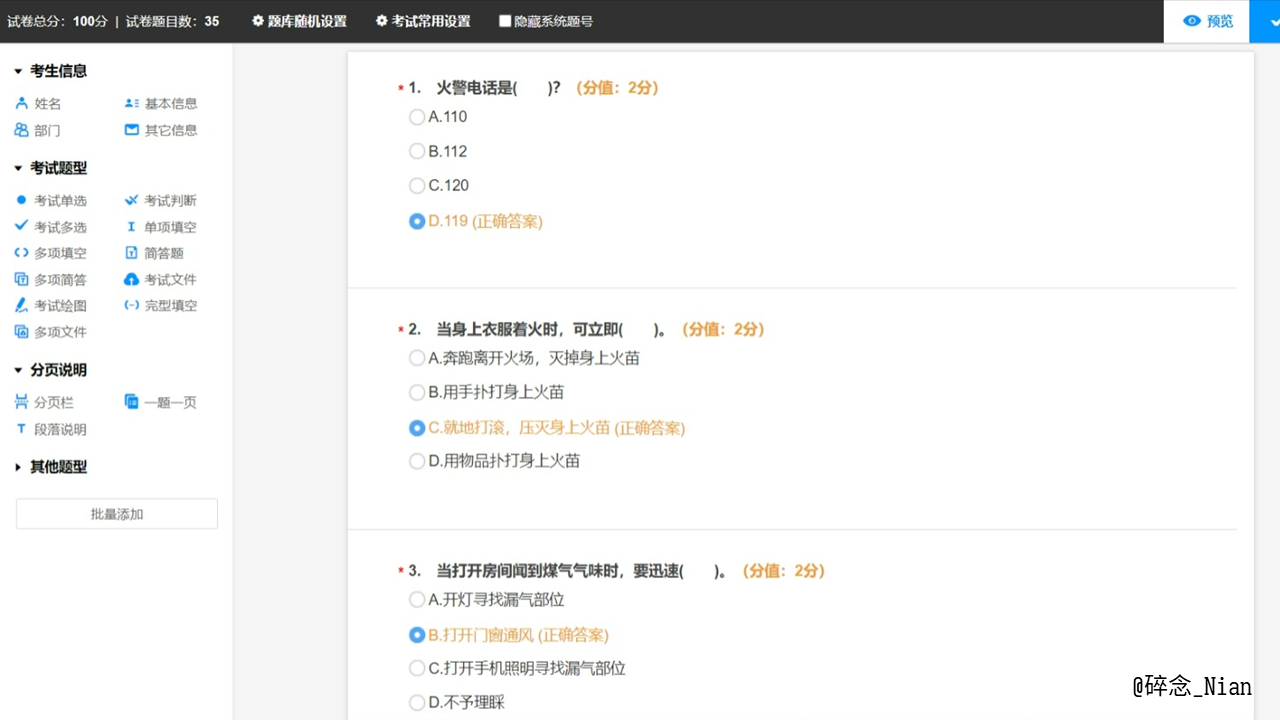
Task: Select the 考试文件 cloud upload icon
Action: click(x=131, y=279)
